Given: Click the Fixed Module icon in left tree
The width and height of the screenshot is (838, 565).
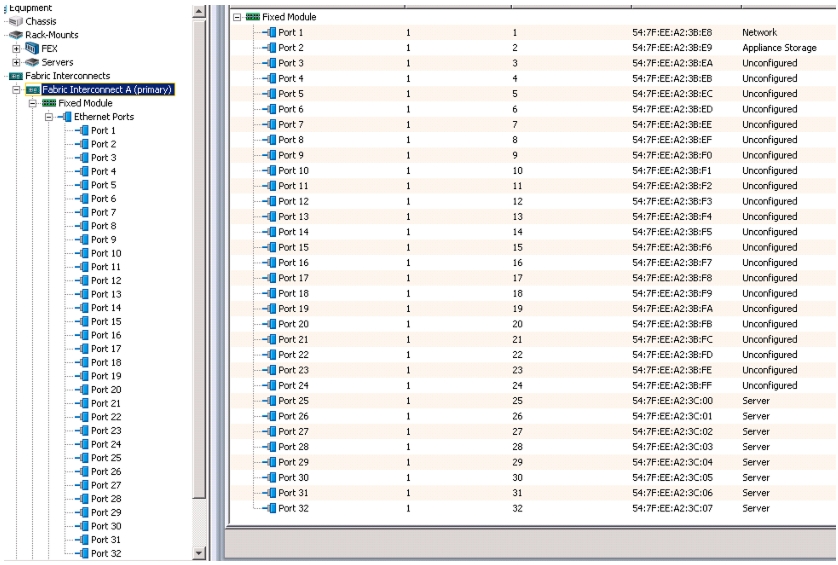Looking at the screenshot, I should pyautogui.click(x=49, y=103).
